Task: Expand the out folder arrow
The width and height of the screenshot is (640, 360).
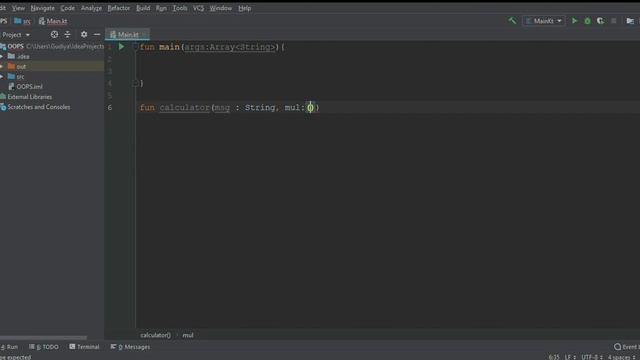Action: pyautogui.click(x=2, y=66)
